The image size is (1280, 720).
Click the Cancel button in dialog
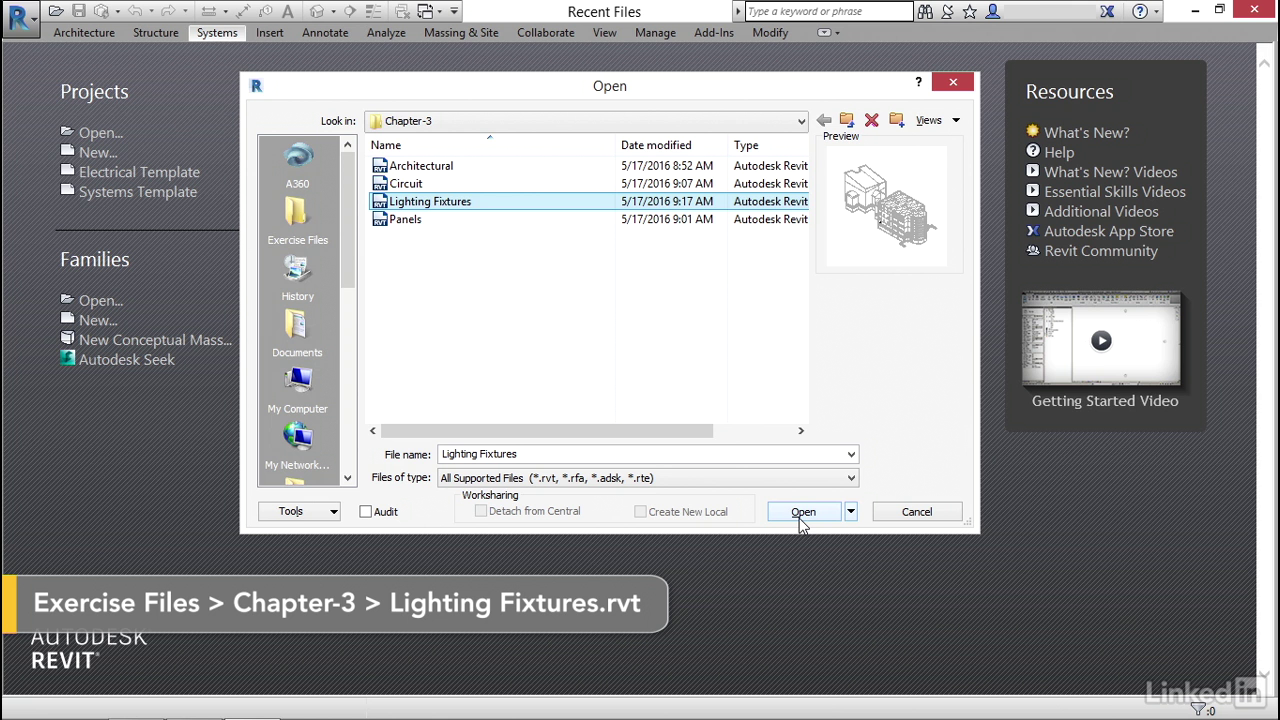tap(917, 512)
